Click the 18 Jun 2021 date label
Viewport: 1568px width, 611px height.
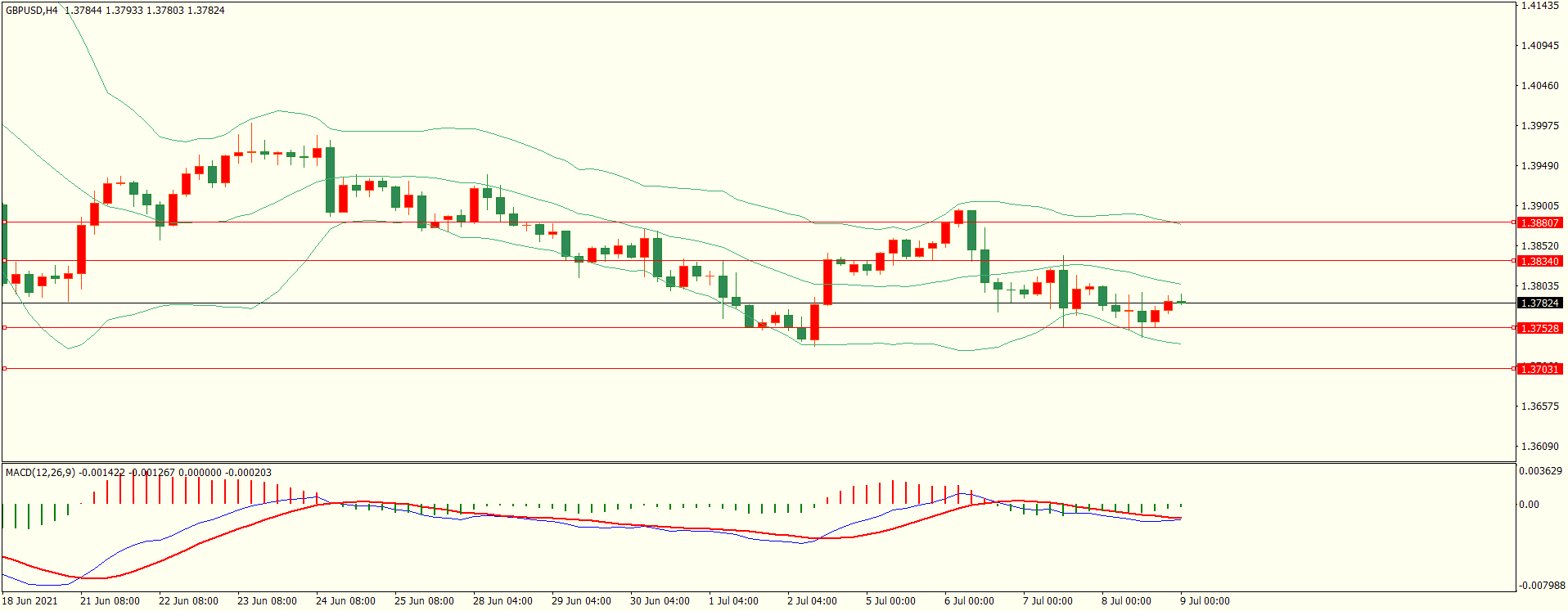pyautogui.click(x=30, y=601)
